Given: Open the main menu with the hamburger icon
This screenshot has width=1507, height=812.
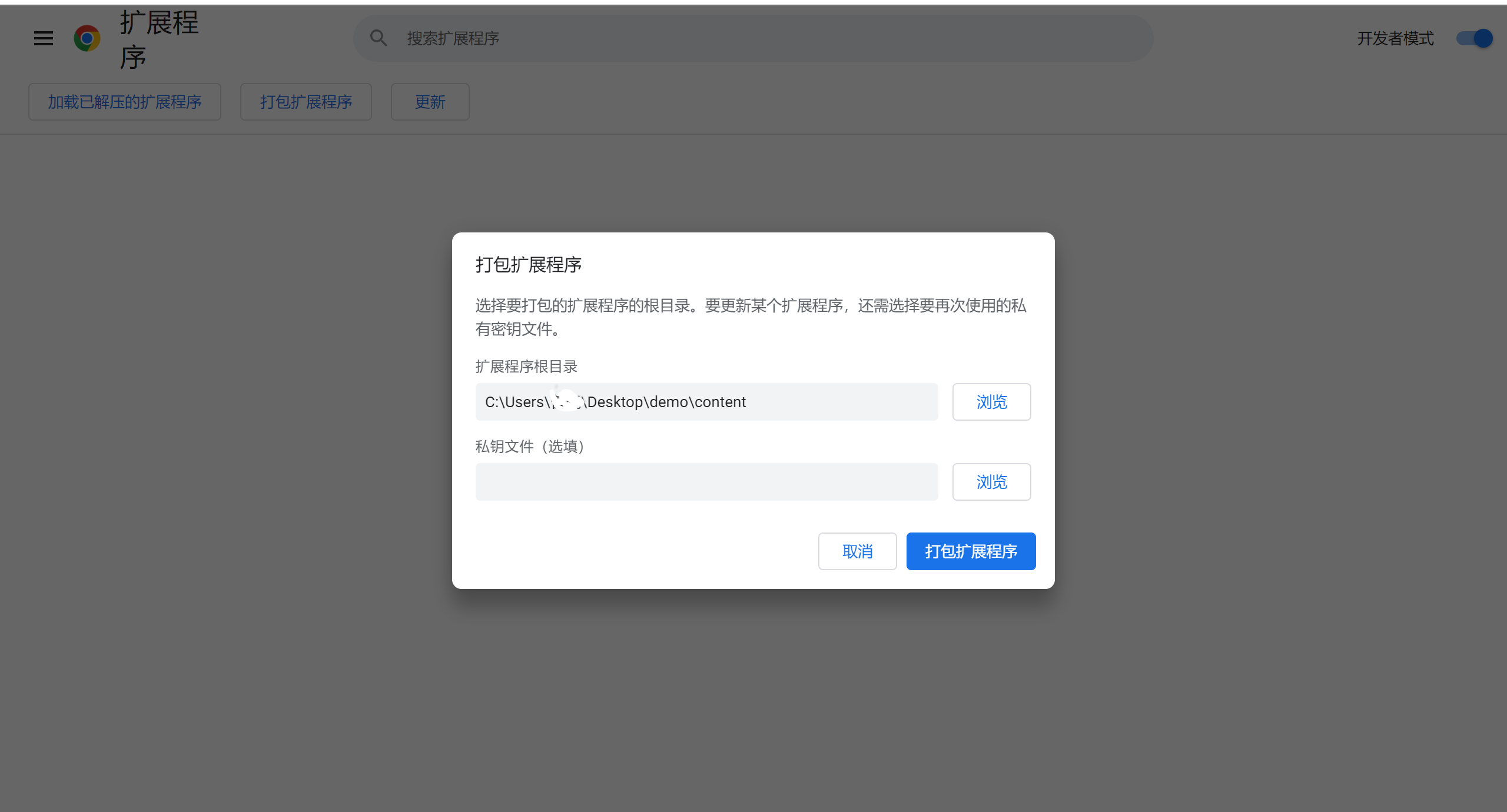Looking at the screenshot, I should (43, 38).
